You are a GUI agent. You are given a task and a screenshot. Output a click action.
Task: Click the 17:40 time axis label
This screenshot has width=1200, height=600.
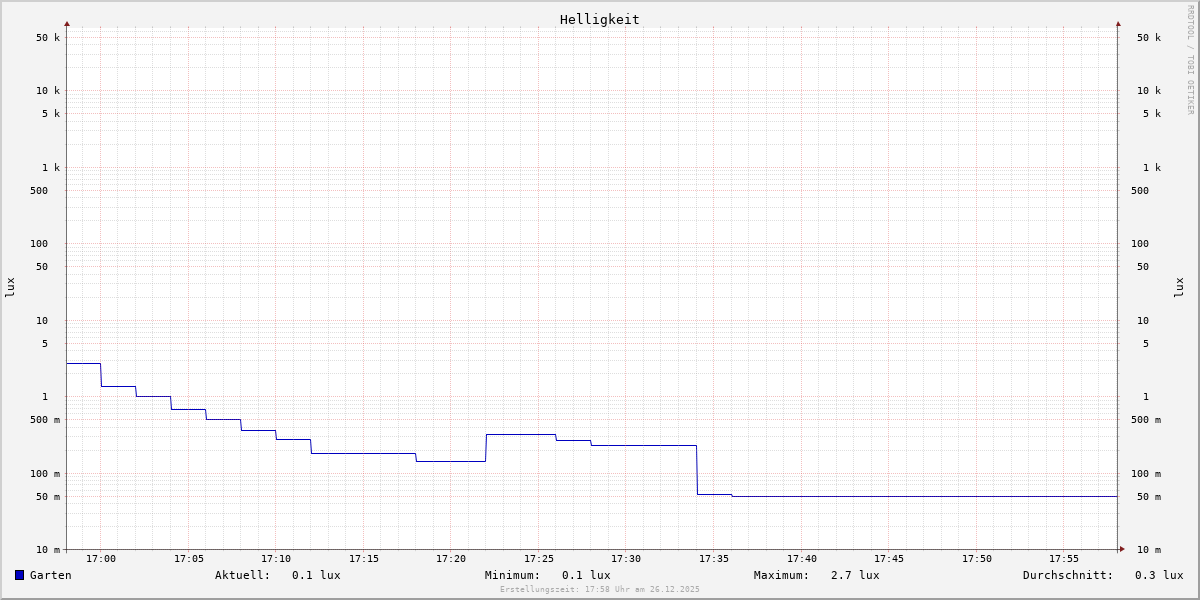[802, 559]
